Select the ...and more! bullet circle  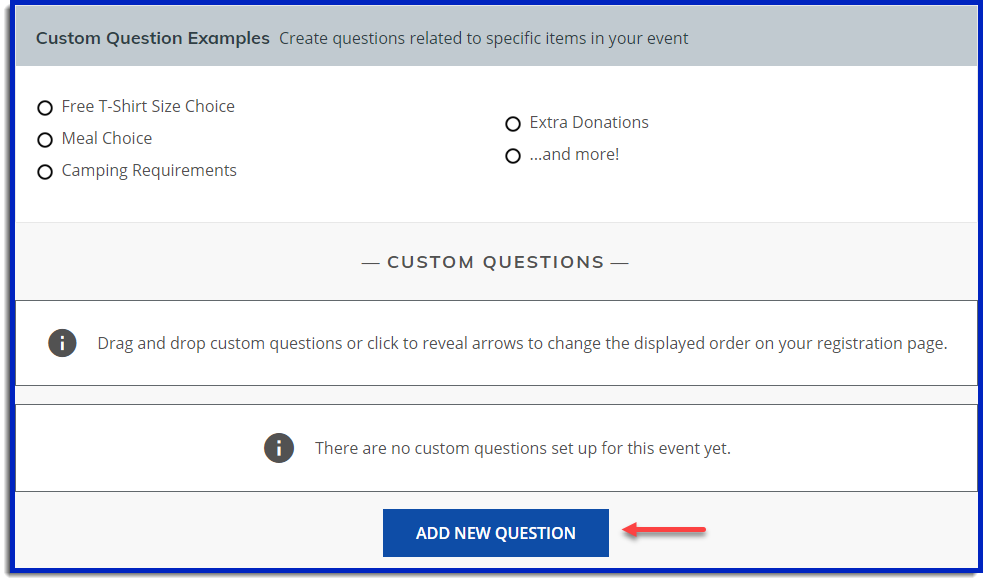tap(513, 156)
